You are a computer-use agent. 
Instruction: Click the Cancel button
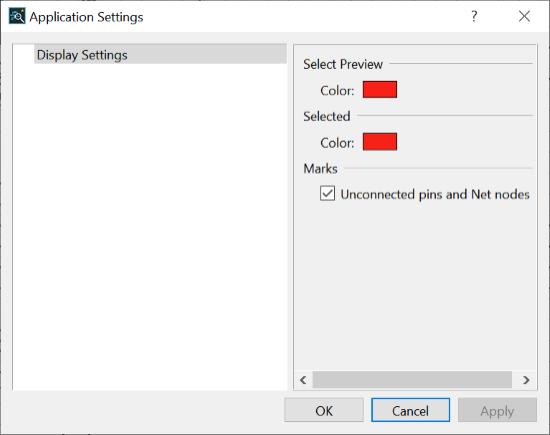[x=410, y=410]
